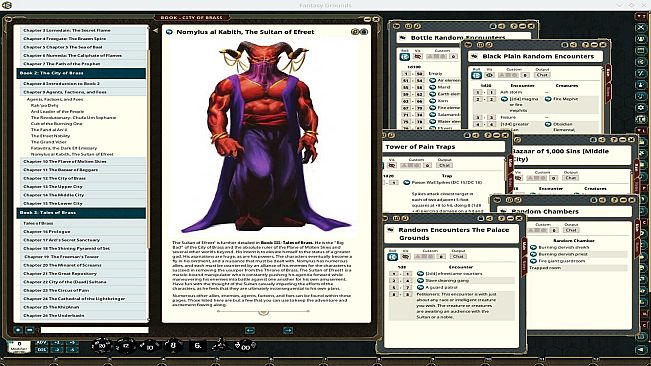651x366 pixels.
Task: Roll the d12 die
Action: point(125,345)
